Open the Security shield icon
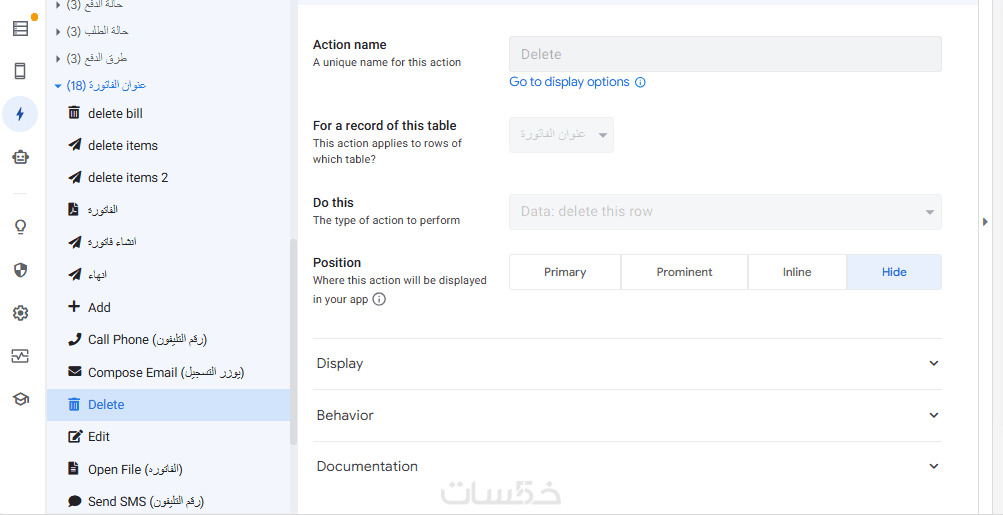Image resolution: width=1003 pixels, height=515 pixels. tap(20, 270)
